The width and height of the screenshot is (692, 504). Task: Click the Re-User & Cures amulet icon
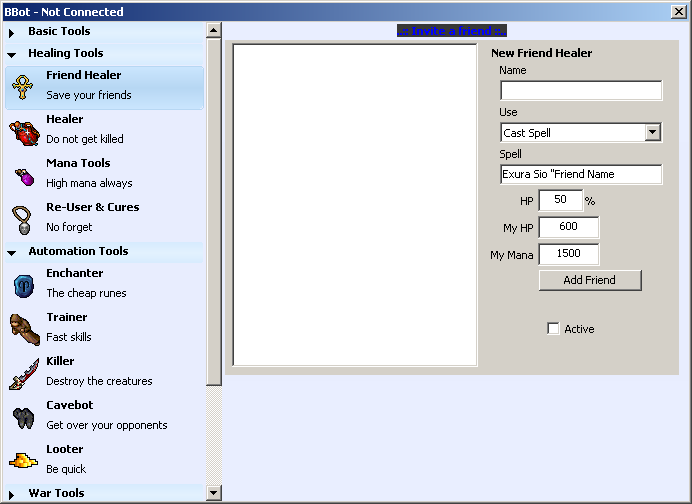point(24,219)
